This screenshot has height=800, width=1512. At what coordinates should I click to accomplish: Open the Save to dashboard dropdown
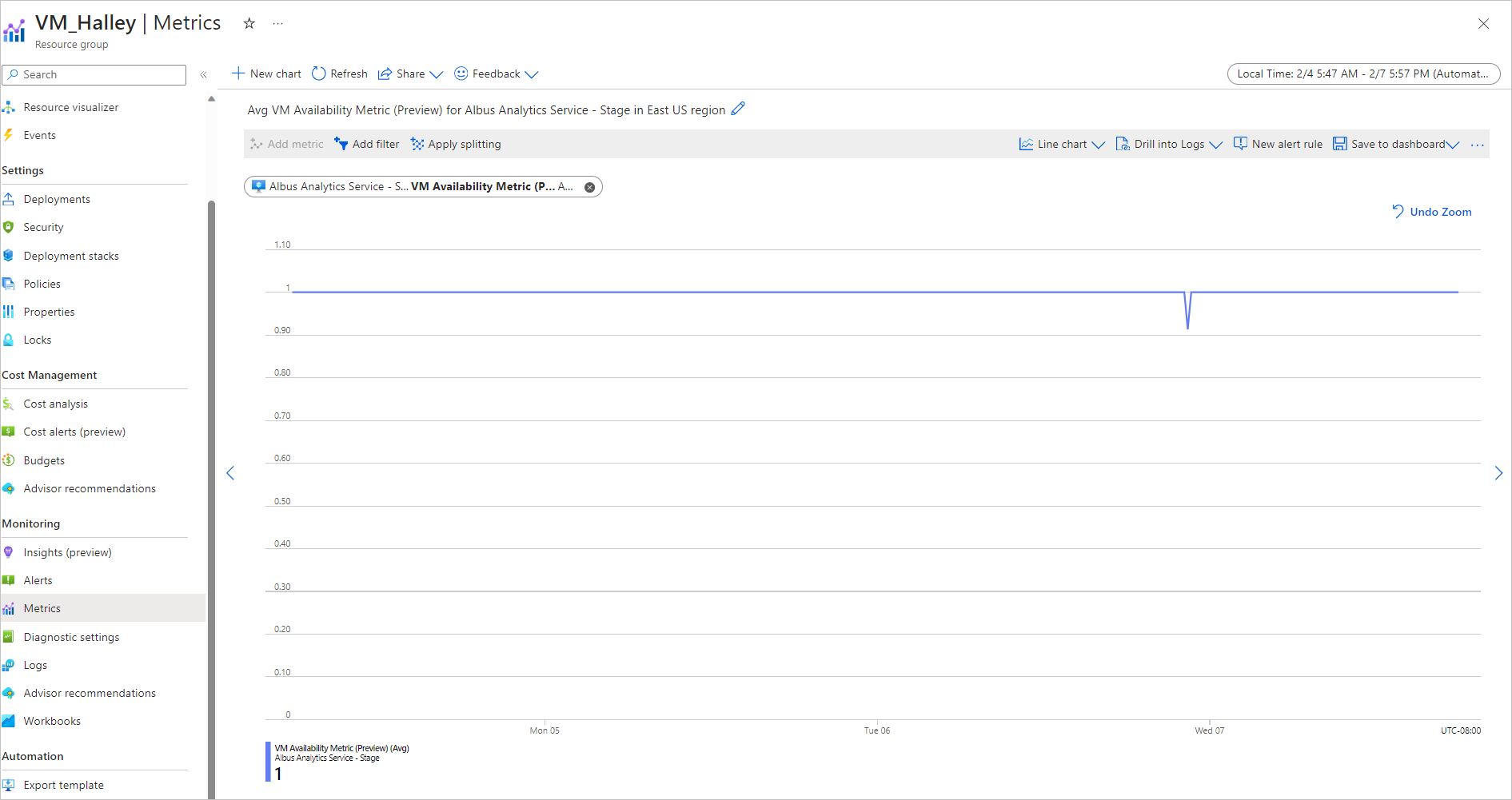[1396, 144]
